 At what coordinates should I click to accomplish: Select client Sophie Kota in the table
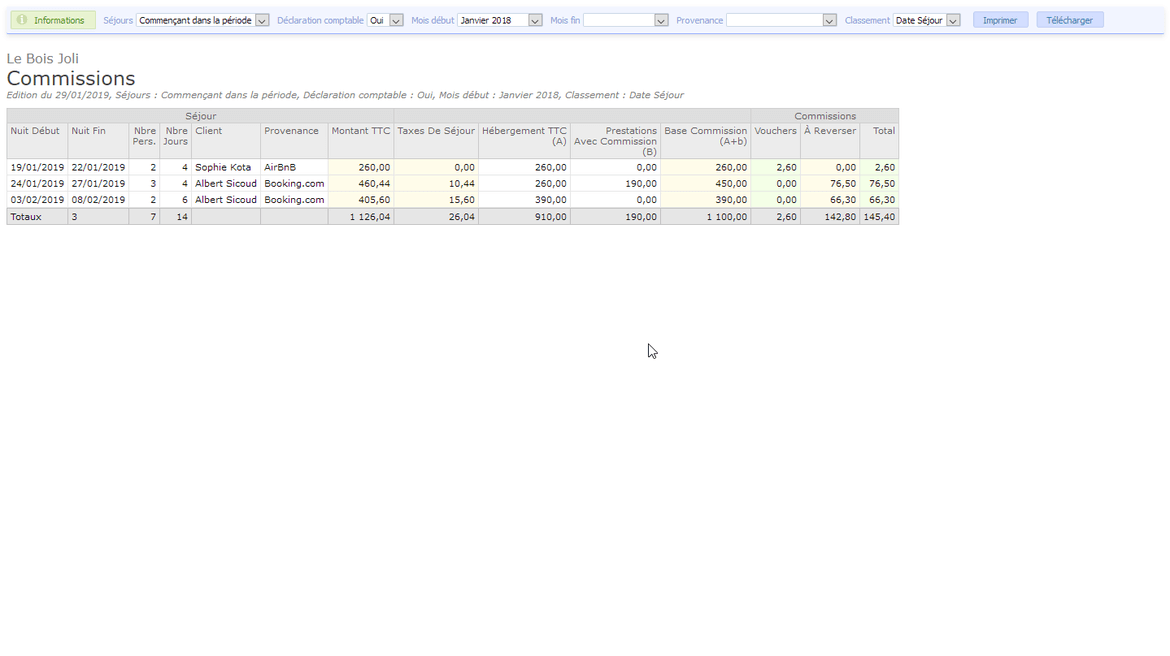(x=223, y=168)
